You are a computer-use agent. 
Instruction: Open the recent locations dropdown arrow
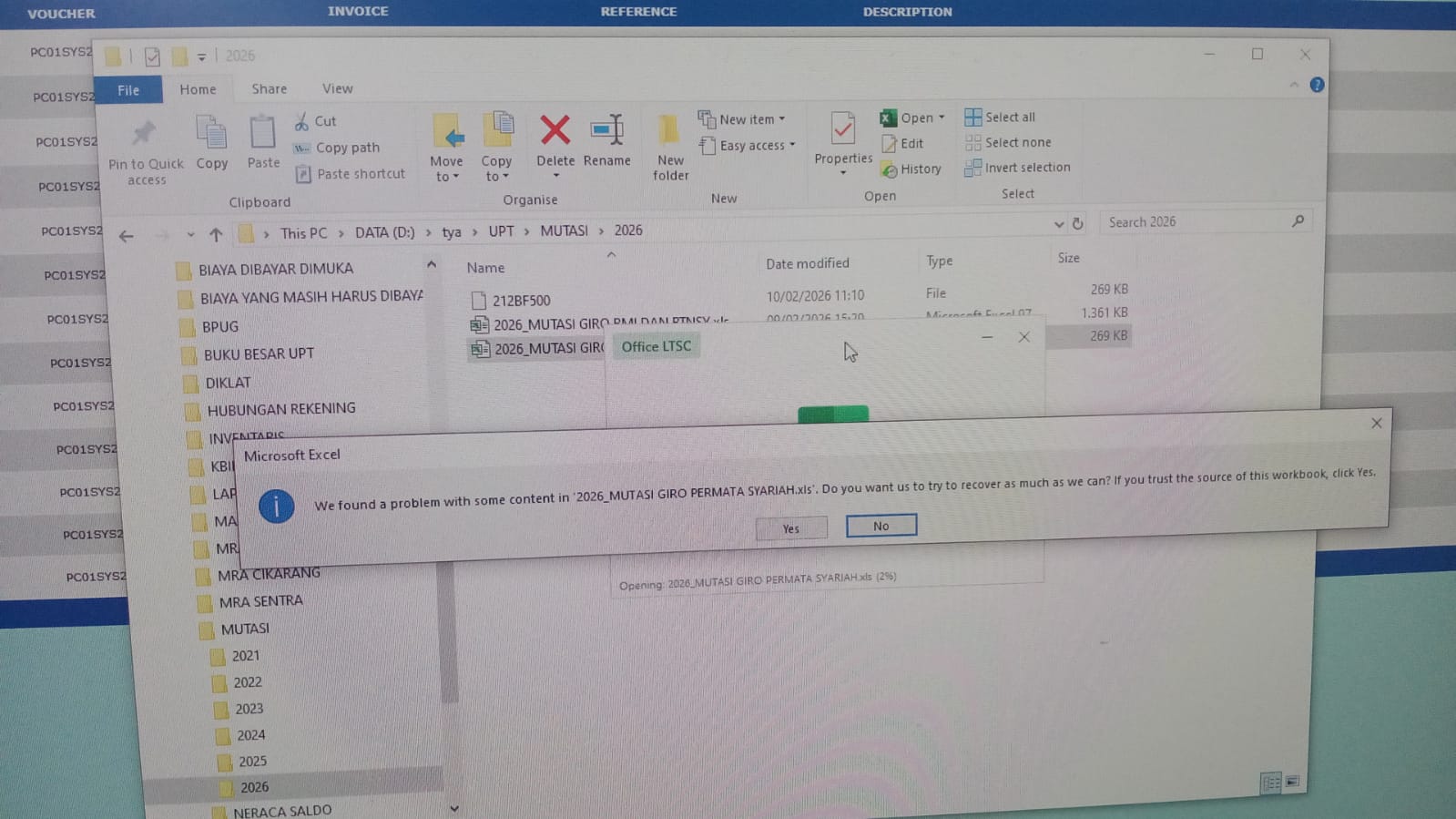190,234
